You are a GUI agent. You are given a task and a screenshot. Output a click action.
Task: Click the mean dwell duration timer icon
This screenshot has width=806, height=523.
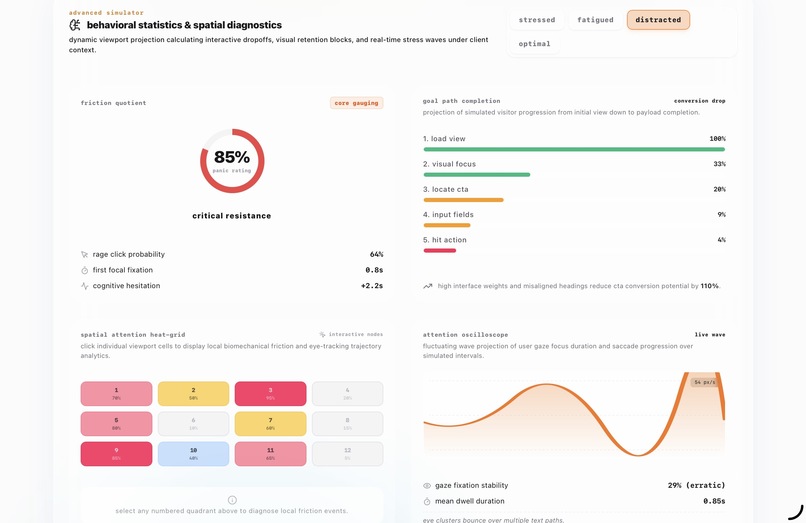pyautogui.click(x=427, y=501)
